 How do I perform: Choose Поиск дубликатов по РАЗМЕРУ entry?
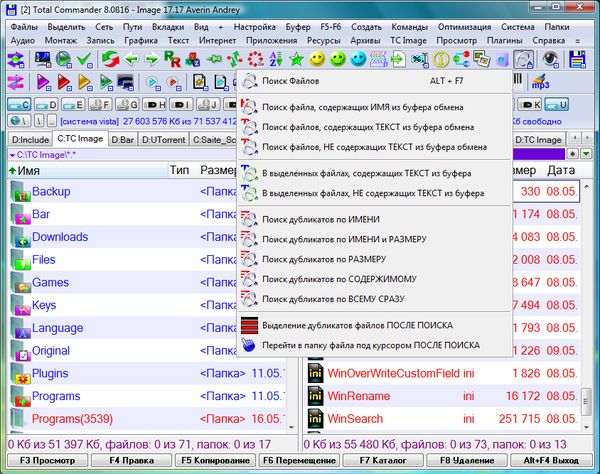pyautogui.click(x=375, y=259)
